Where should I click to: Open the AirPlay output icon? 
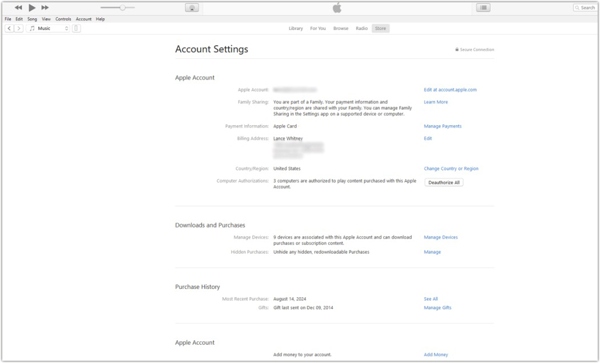pos(192,8)
